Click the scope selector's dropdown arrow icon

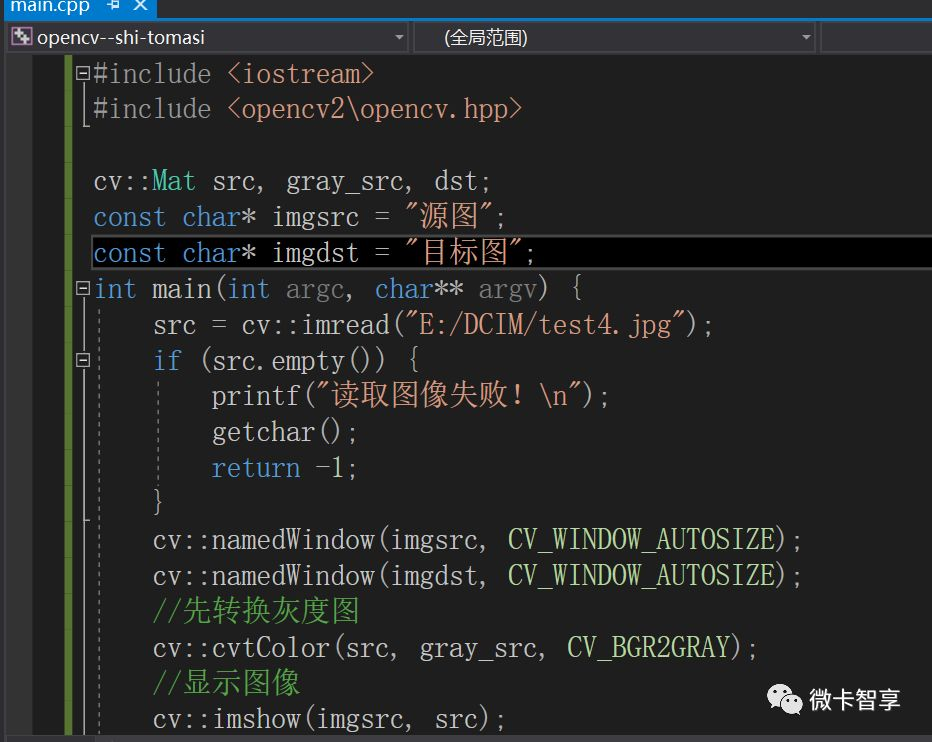pos(806,37)
